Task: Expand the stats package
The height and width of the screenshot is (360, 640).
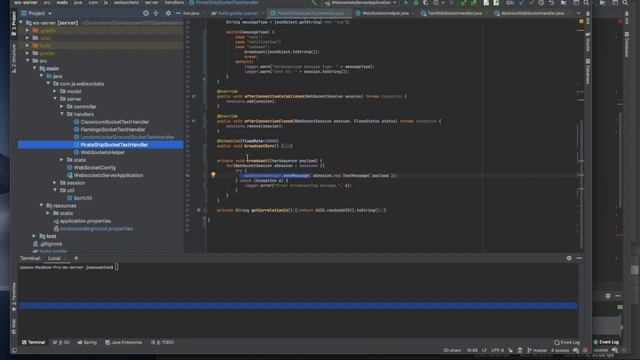Action: (x=62, y=160)
